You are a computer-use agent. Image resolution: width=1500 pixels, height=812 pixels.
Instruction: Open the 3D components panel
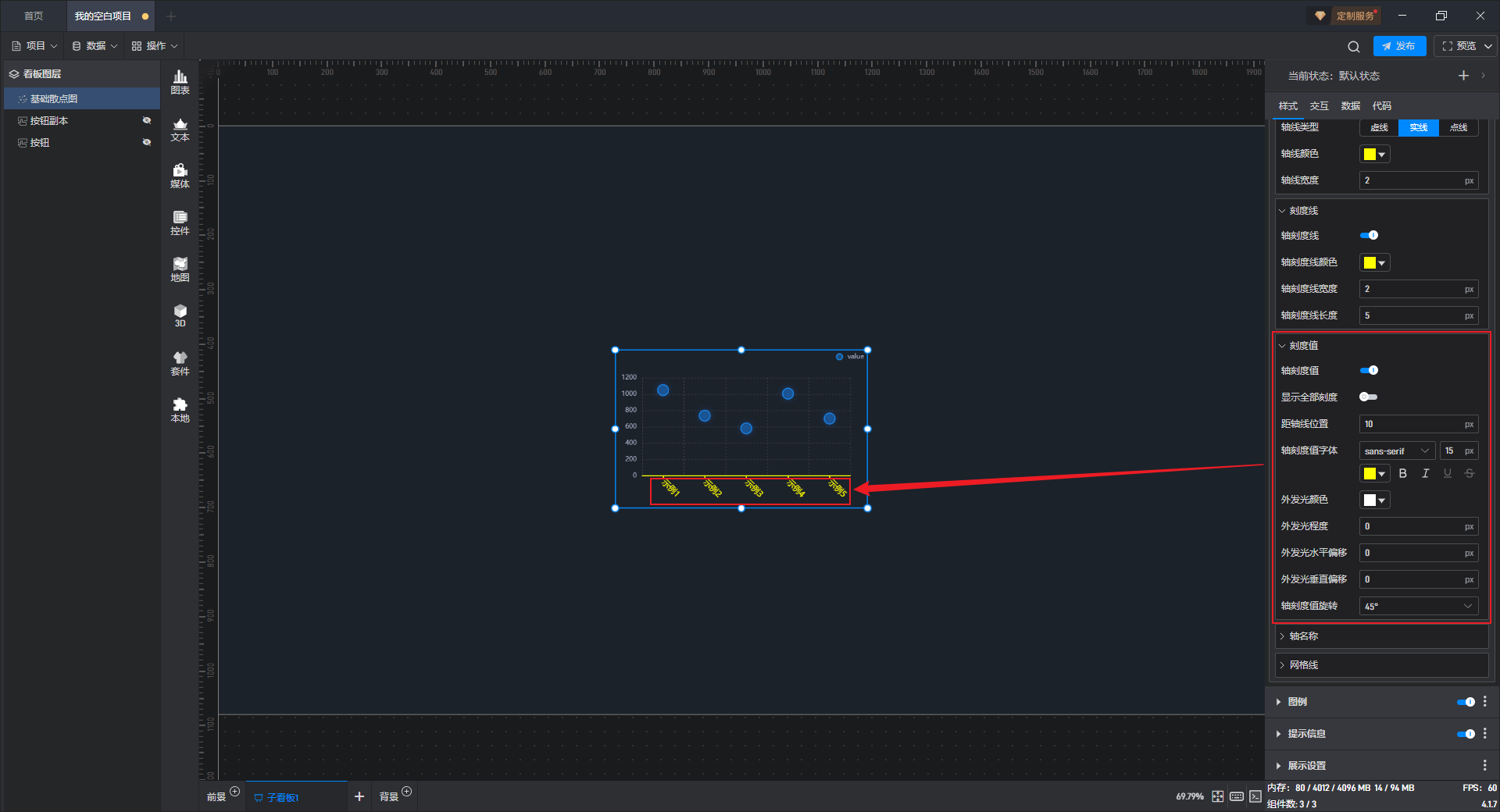coord(180,316)
